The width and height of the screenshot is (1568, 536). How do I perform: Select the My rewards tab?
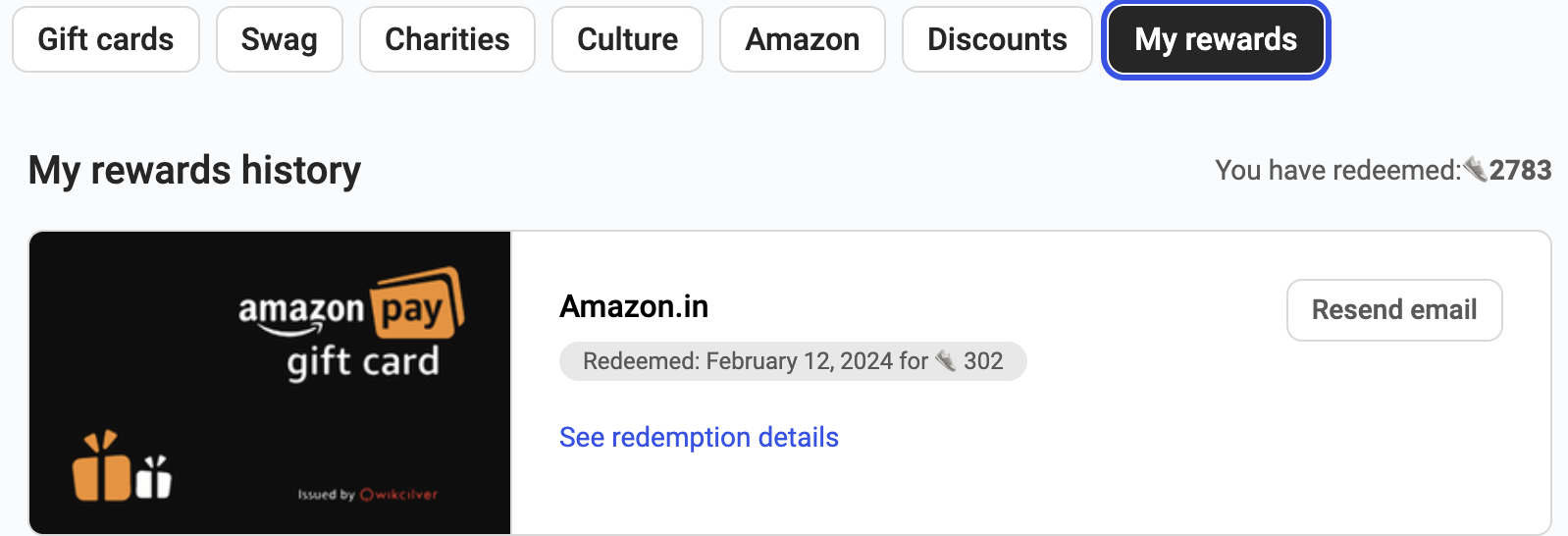click(1216, 39)
